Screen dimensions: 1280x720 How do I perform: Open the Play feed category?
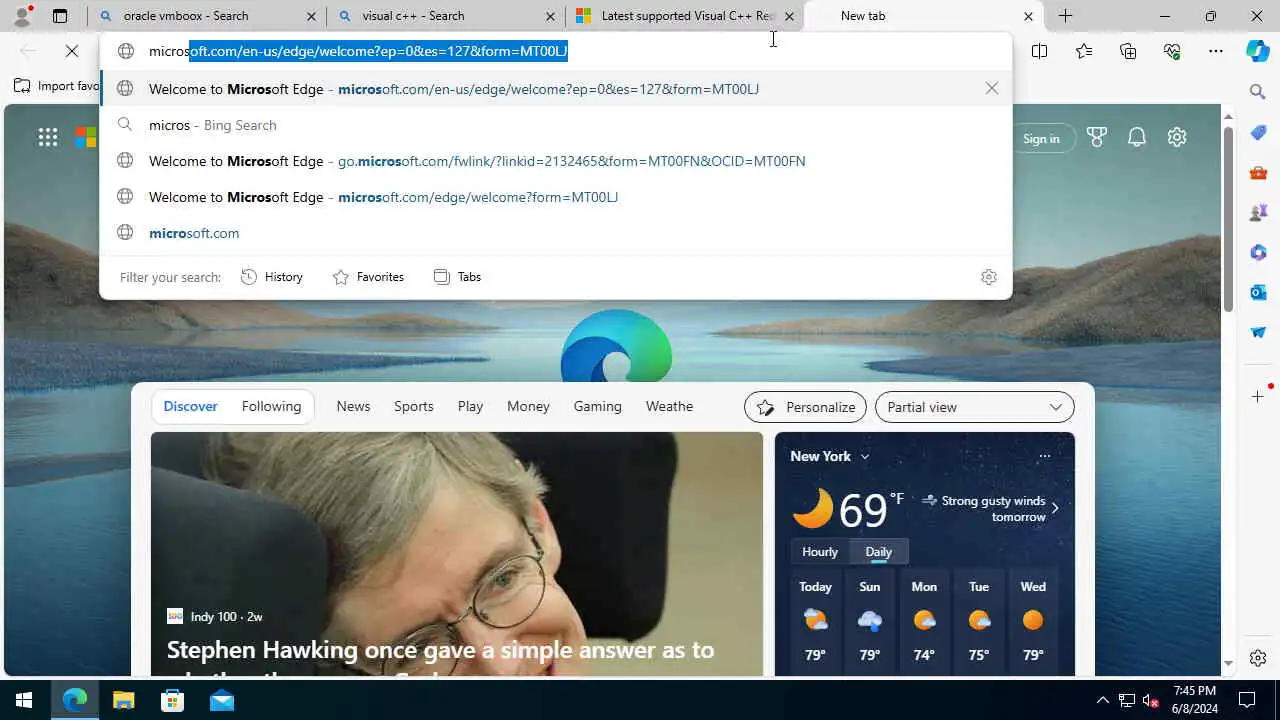tap(470, 406)
